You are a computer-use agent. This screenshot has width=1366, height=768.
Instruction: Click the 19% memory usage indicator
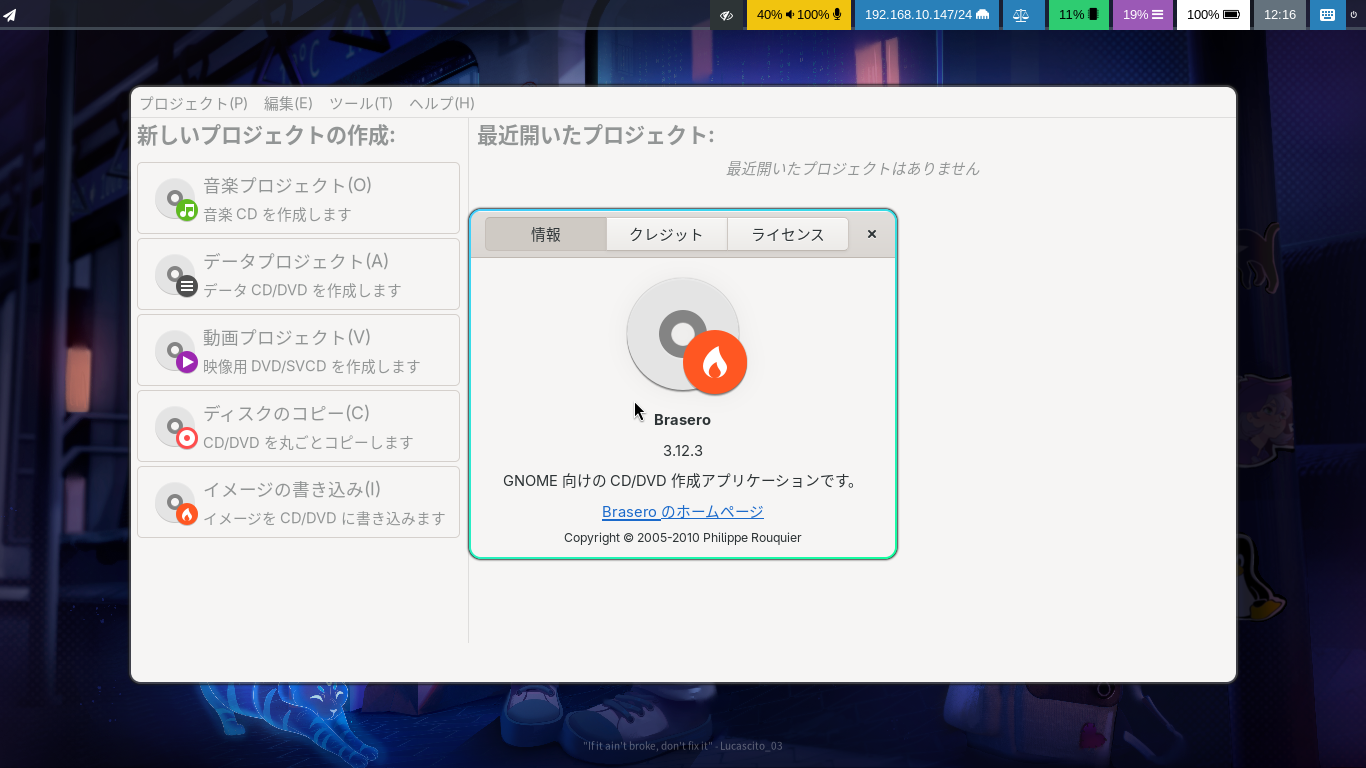click(1143, 15)
